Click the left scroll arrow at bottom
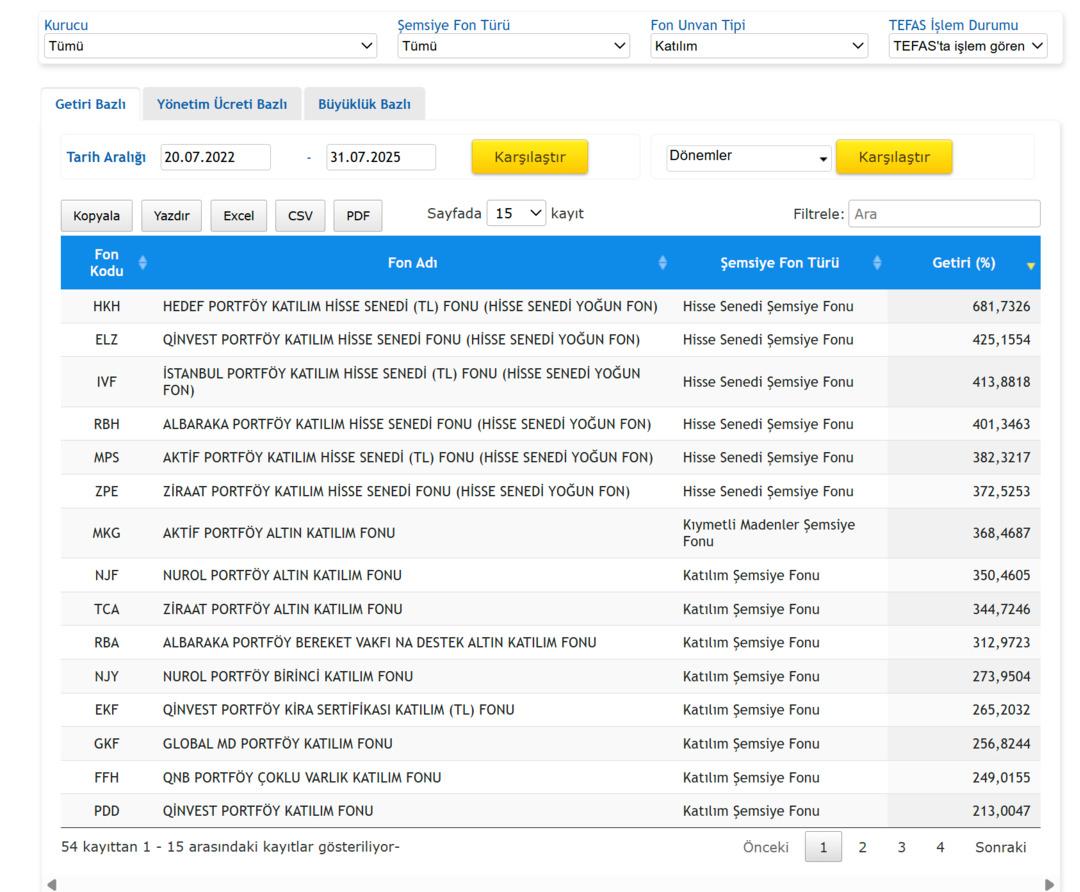 tap(52, 884)
